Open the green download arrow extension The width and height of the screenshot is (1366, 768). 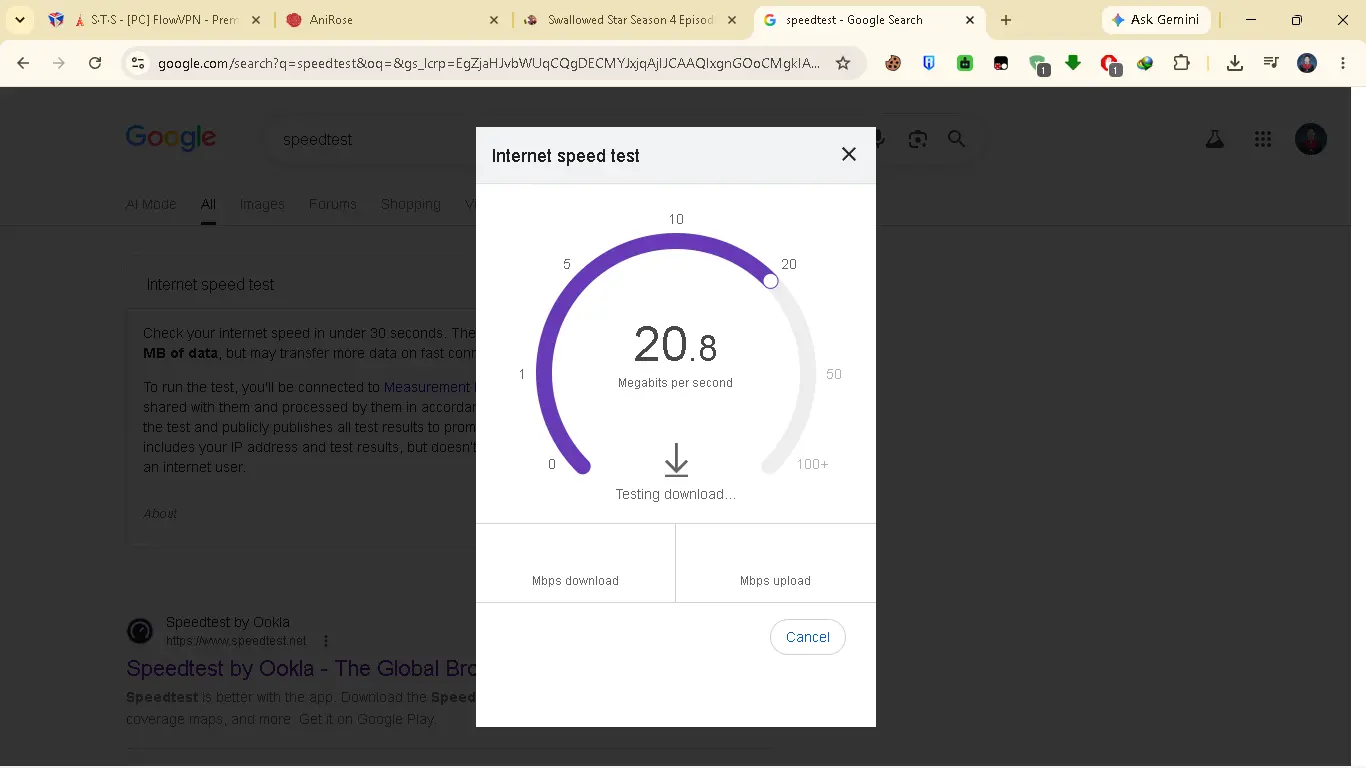point(1073,63)
